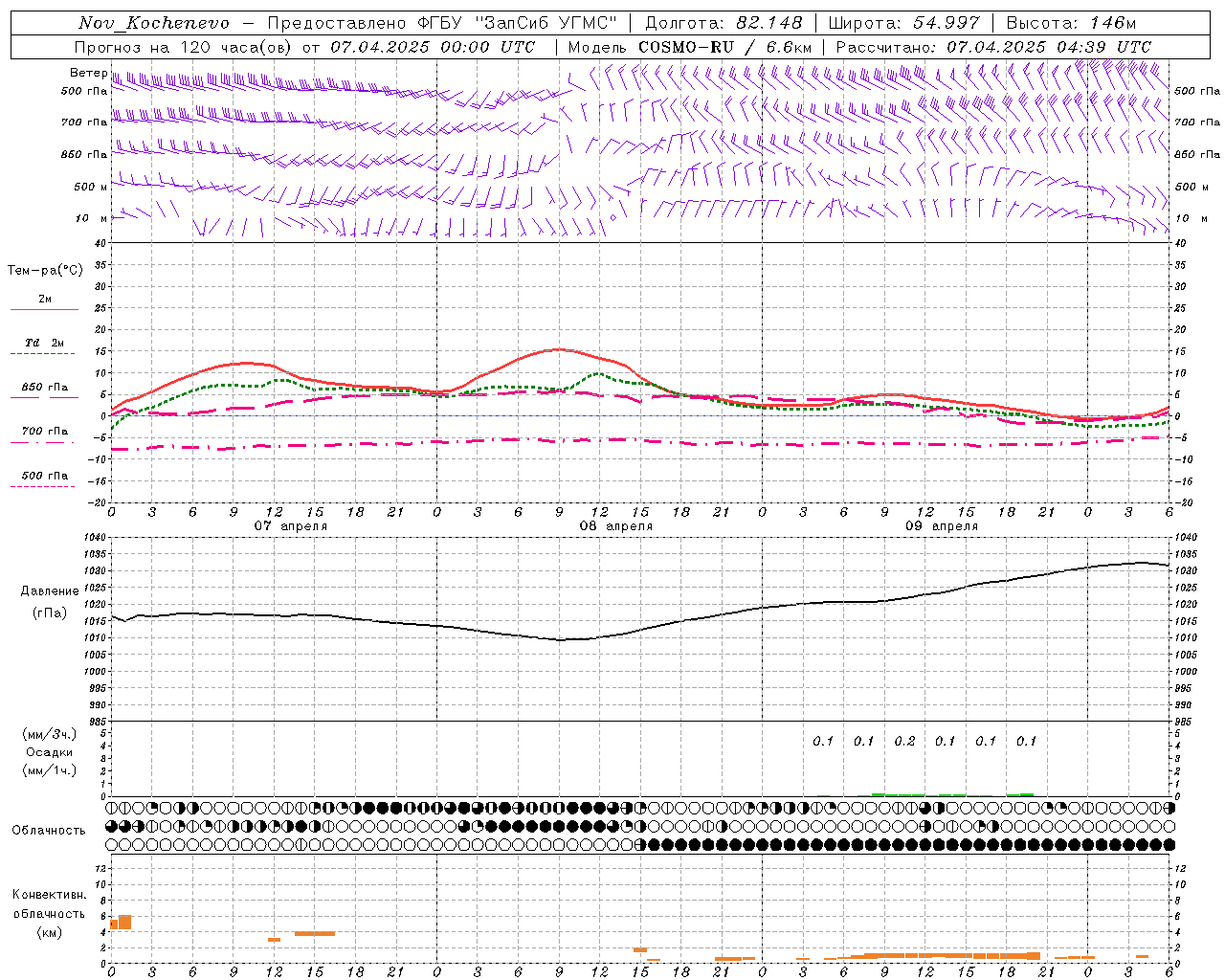Image resolution: width=1225 pixels, height=980 pixels.
Task: Click the Nov_Kochenevo station title
Action: click(x=154, y=23)
